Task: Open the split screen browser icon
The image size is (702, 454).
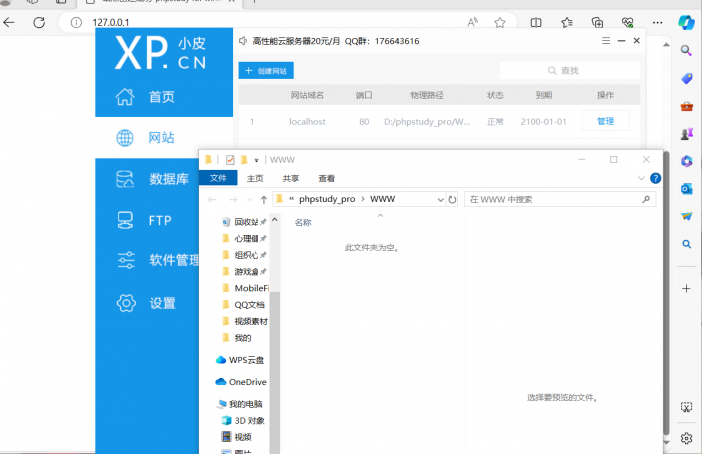Action: click(536, 22)
